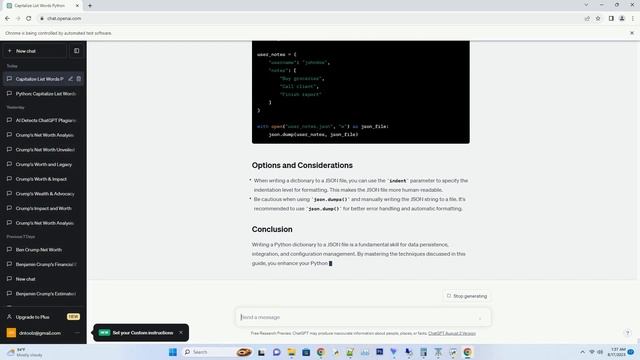This screenshot has height=360, width=640.
Task: Bookmark this page with the star icon
Action: click(598, 18)
